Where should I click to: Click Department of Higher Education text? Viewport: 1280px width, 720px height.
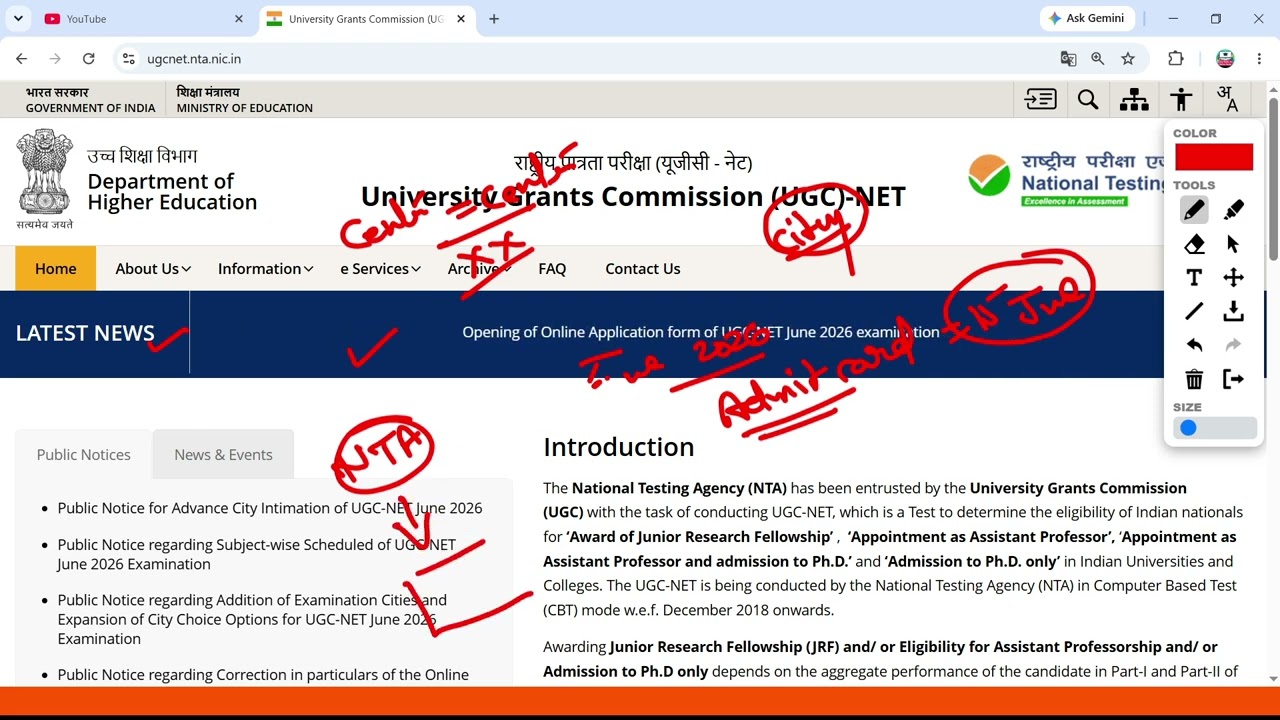click(172, 191)
